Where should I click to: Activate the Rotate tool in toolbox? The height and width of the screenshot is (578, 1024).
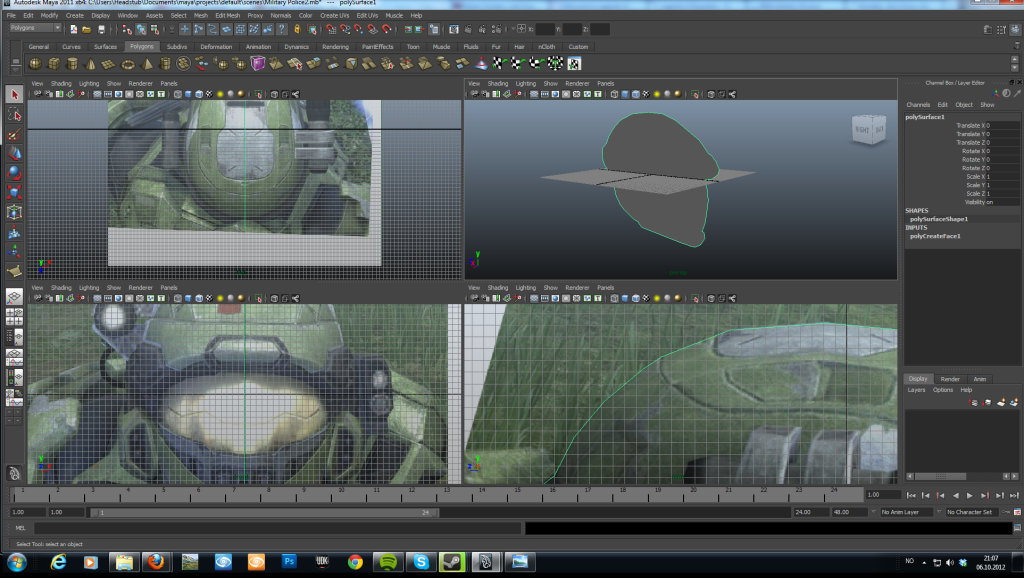pos(14,173)
